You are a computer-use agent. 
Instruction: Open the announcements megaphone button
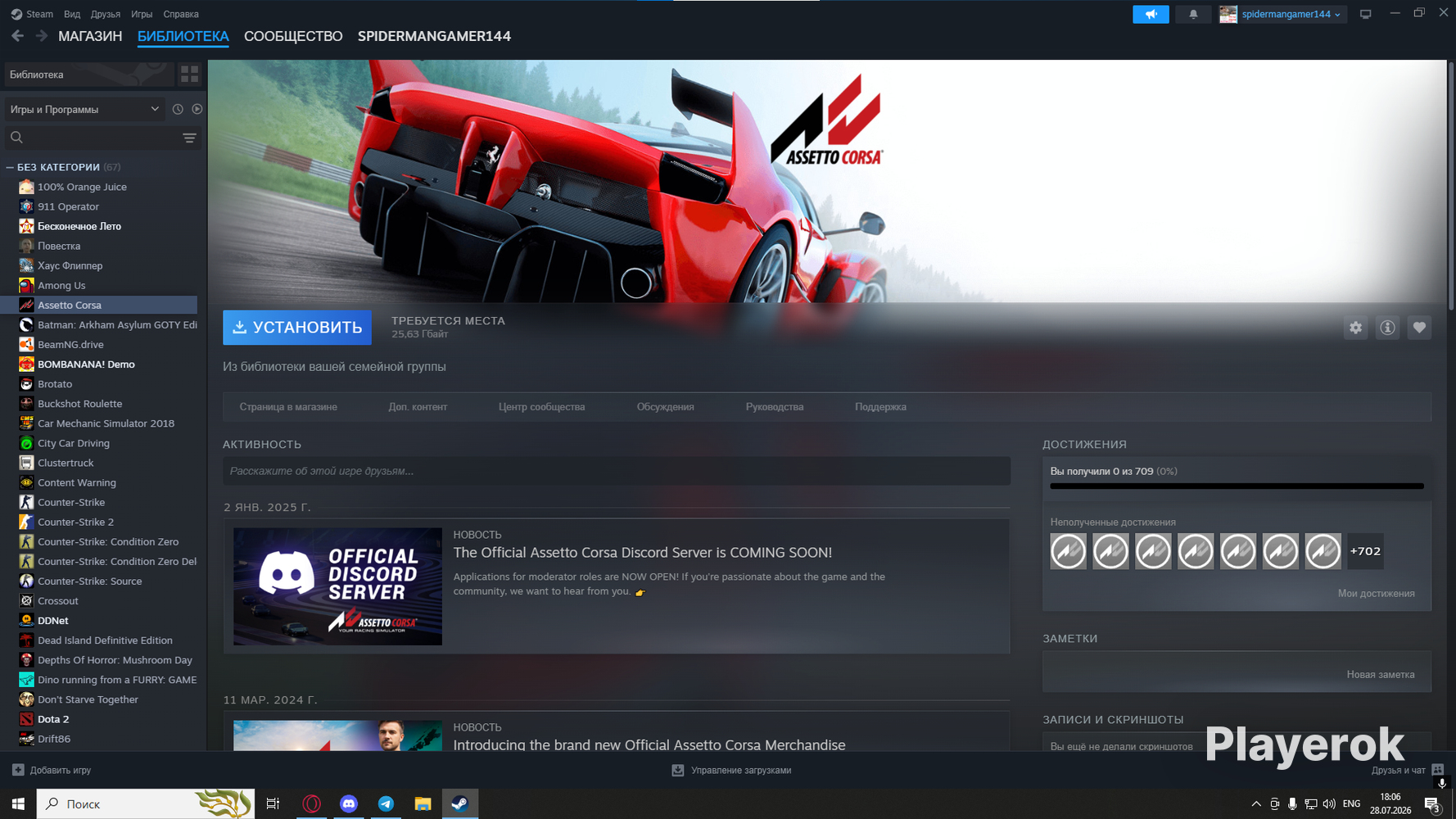(x=1151, y=14)
